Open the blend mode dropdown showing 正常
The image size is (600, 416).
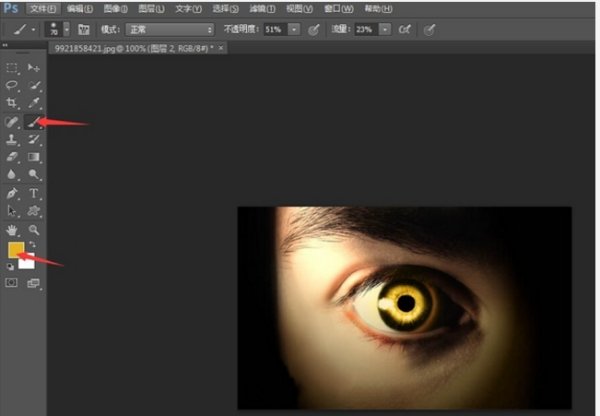(x=168, y=30)
